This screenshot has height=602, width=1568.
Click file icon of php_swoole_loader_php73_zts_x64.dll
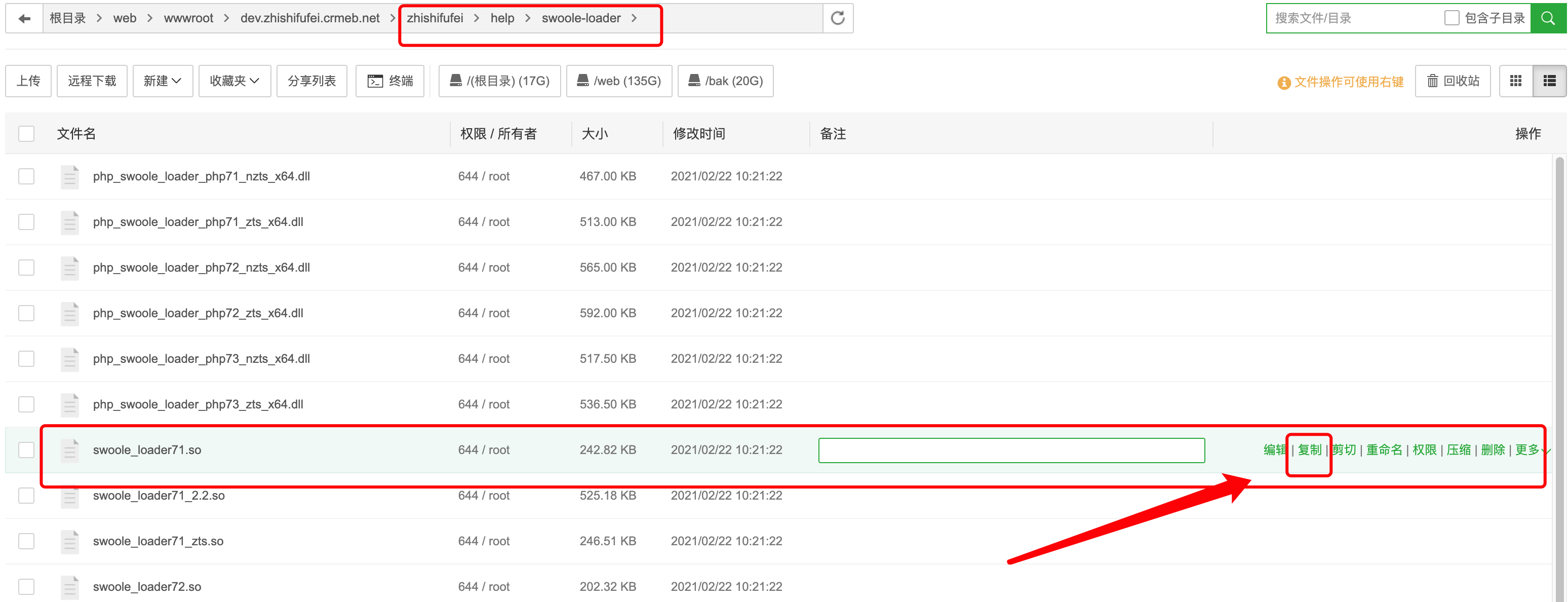[x=70, y=405]
